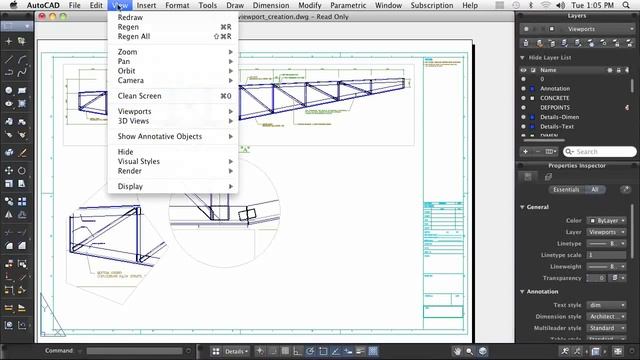Click the Zoom magnifier icon in status bar
Viewport: 640px width, 360px height.
[x=470, y=351]
